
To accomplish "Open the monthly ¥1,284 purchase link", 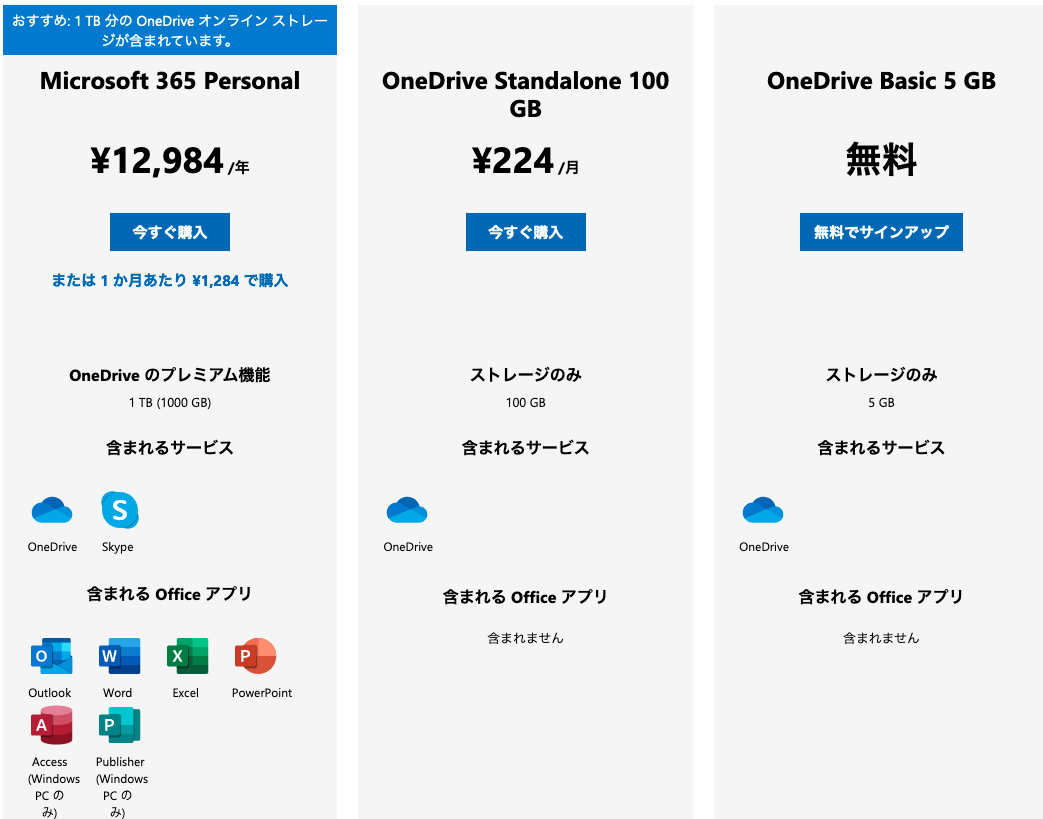I will pos(170,281).
